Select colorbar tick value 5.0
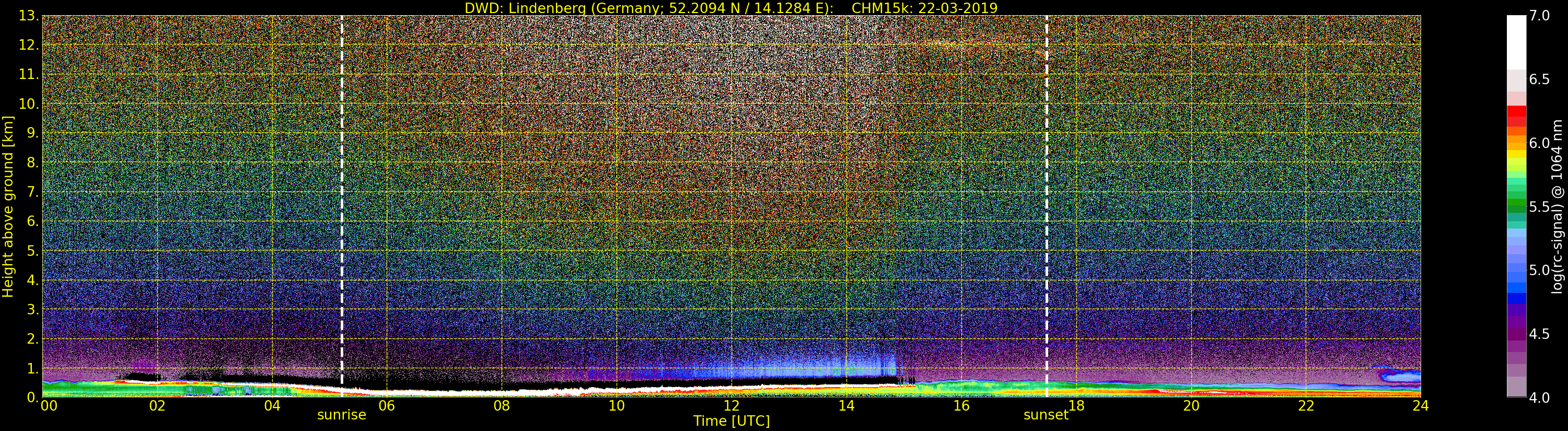 (1539, 270)
